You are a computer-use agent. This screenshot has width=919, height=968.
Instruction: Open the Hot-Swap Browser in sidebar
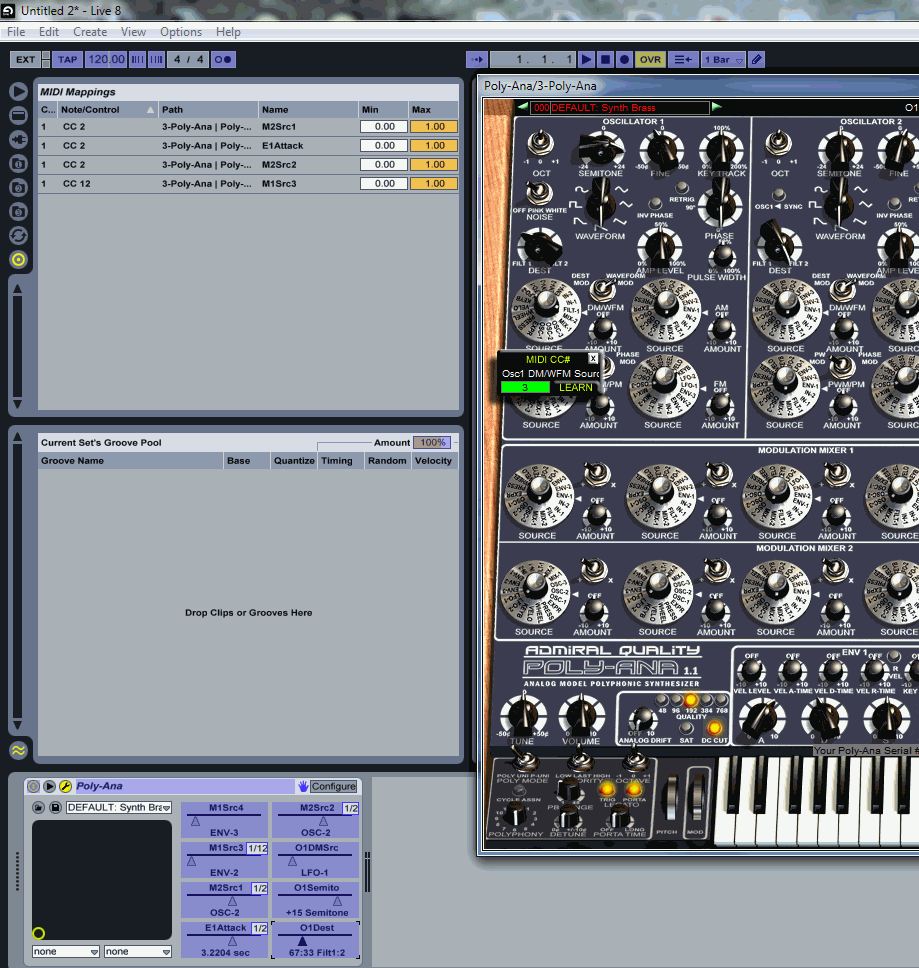click(19, 236)
